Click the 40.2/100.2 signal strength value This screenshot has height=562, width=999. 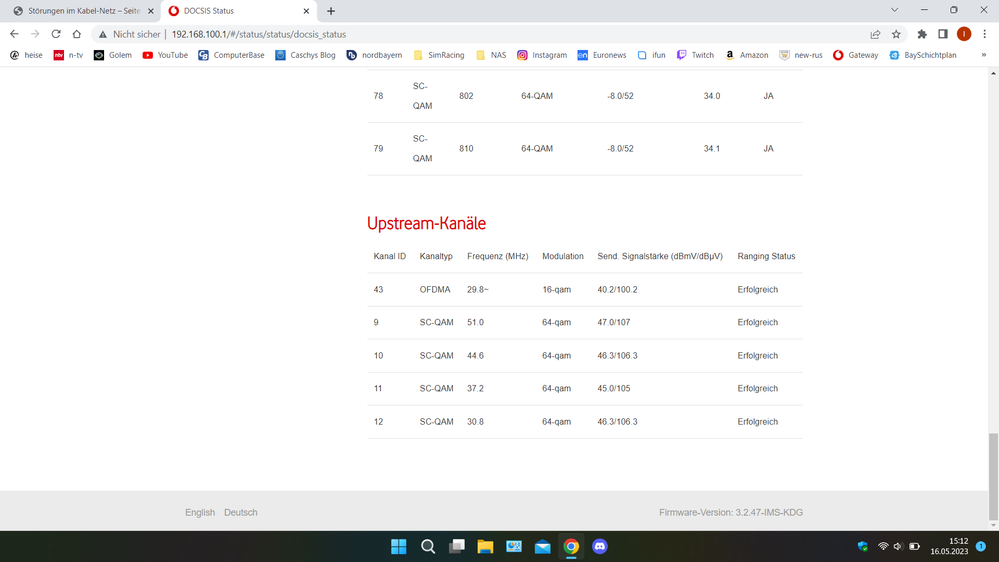pyautogui.click(x=617, y=289)
